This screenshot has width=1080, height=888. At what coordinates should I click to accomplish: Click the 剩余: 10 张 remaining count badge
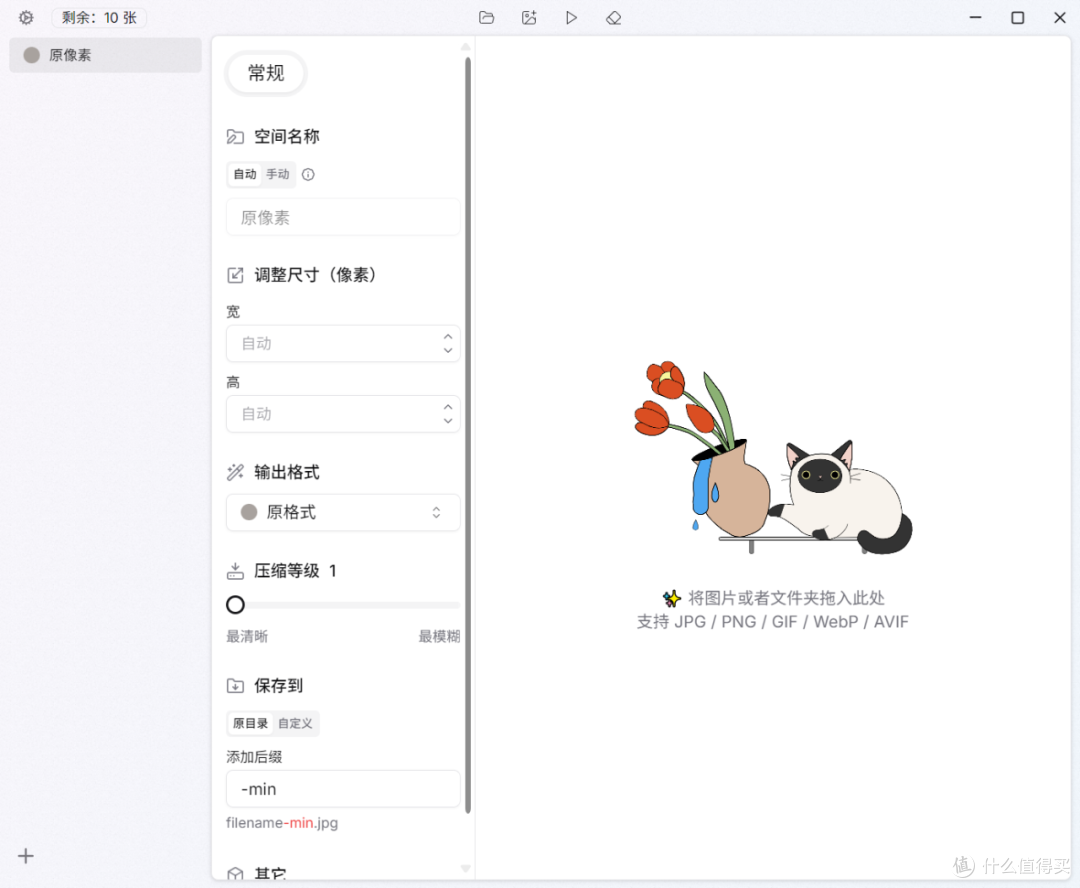click(99, 18)
